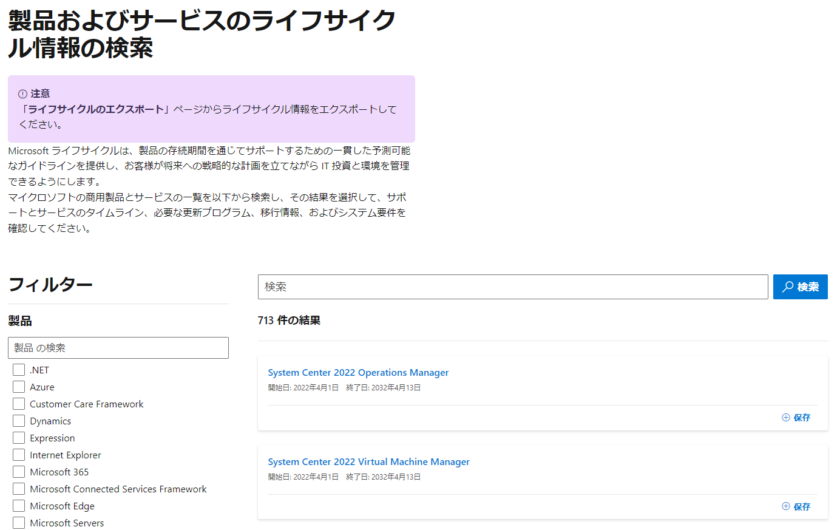Screen dimensions: 840x530
Task: Click the フィルター heading
Action: click(x=50, y=284)
